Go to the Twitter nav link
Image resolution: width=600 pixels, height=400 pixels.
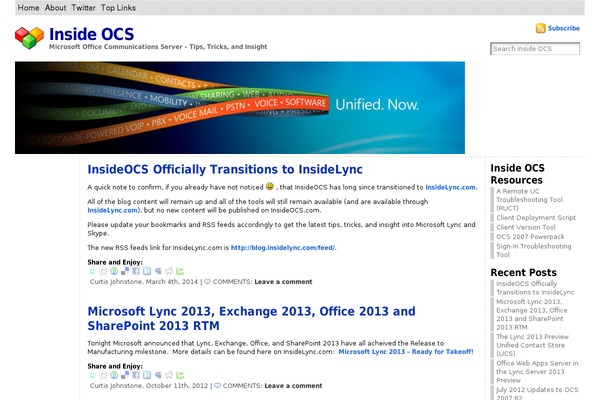click(83, 8)
